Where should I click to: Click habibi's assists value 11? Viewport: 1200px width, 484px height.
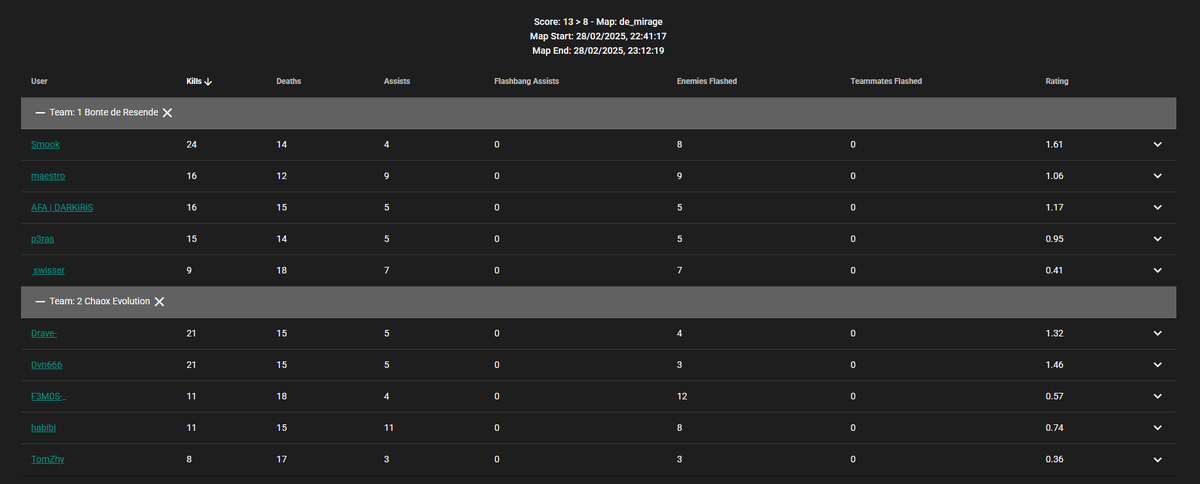tap(389, 428)
